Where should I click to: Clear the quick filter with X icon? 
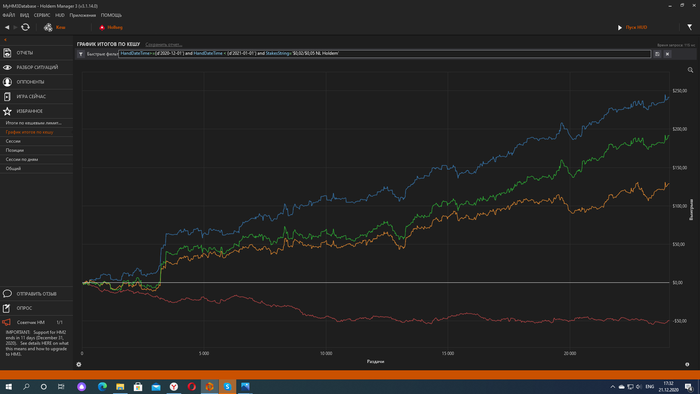point(667,54)
